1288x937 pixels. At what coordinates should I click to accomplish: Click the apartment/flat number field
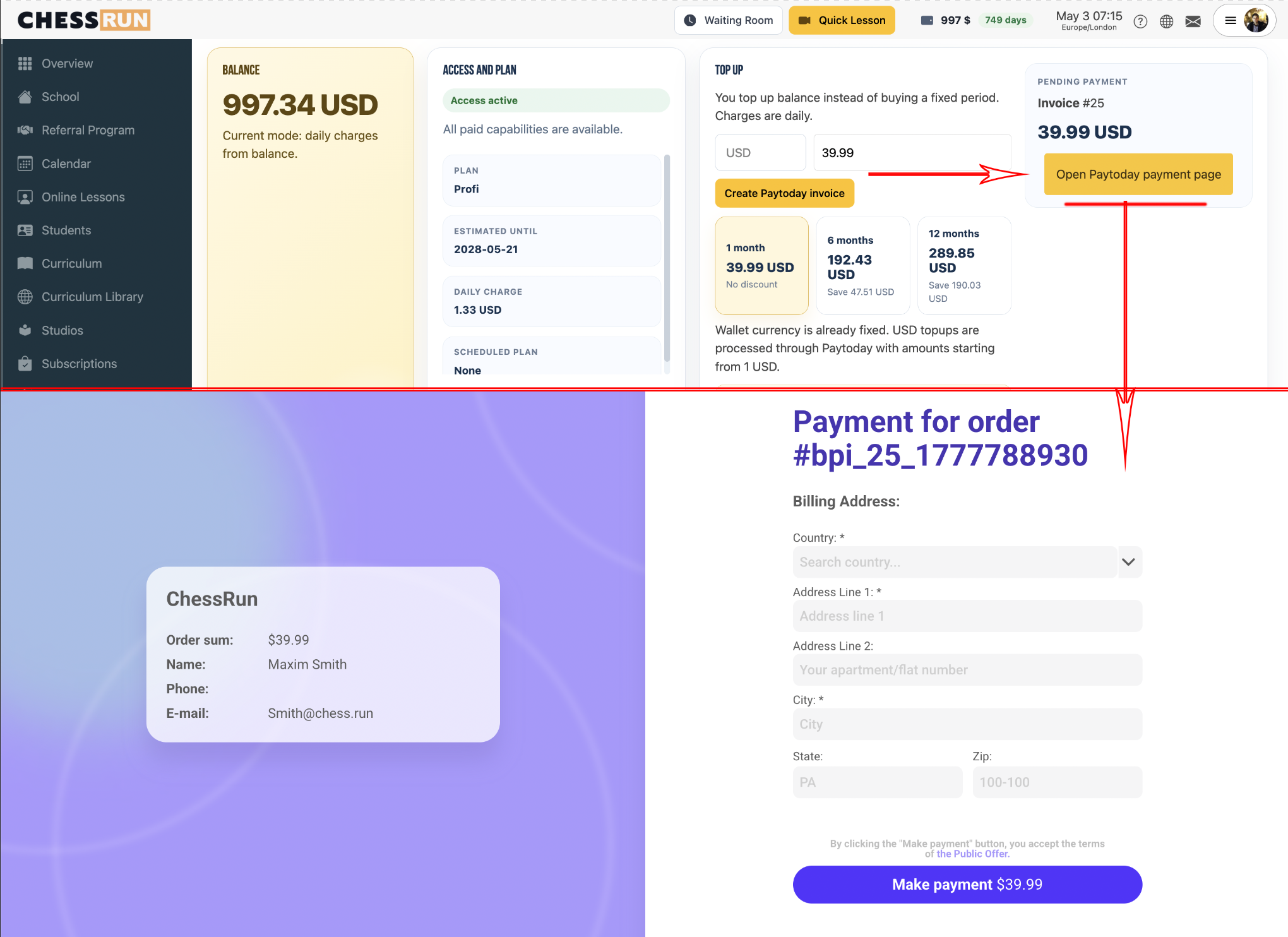(967, 670)
